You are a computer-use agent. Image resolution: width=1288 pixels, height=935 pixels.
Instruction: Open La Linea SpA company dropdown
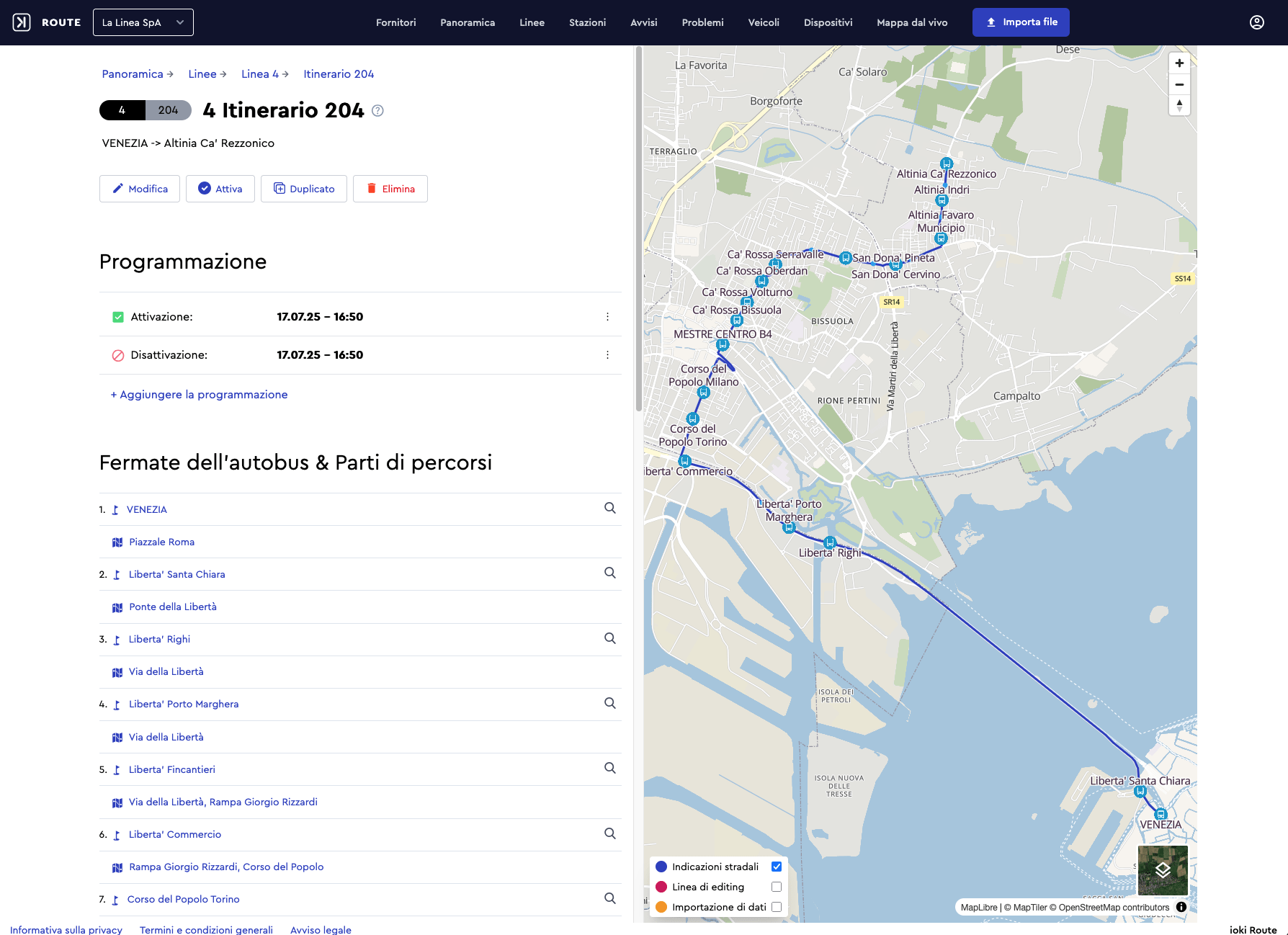coord(143,22)
